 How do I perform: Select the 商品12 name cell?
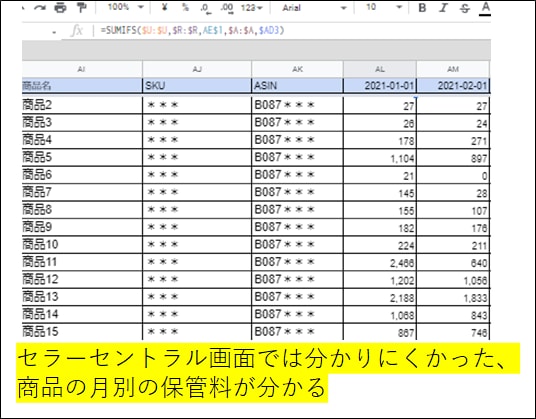[x=82, y=279]
